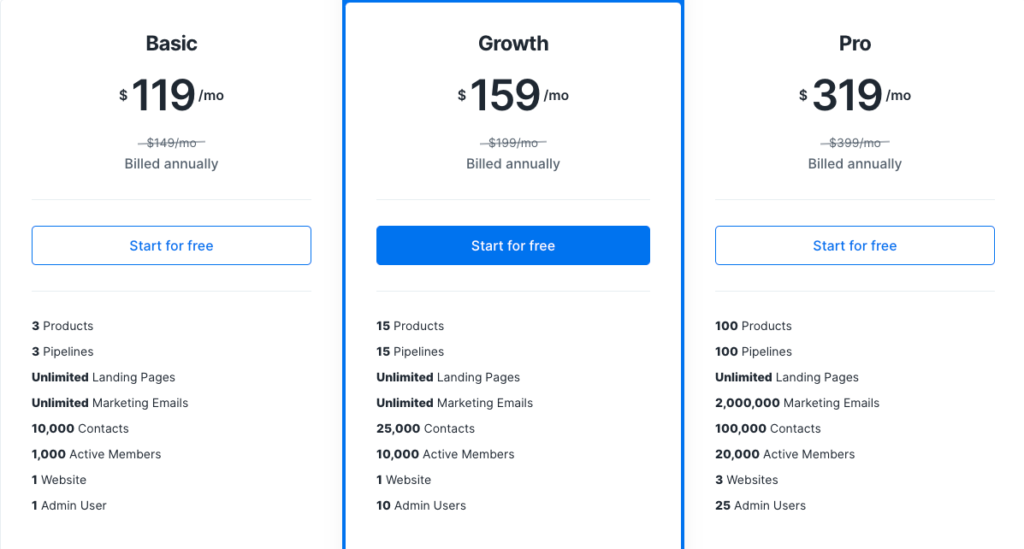Select the Growth plan heading

click(513, 43)
